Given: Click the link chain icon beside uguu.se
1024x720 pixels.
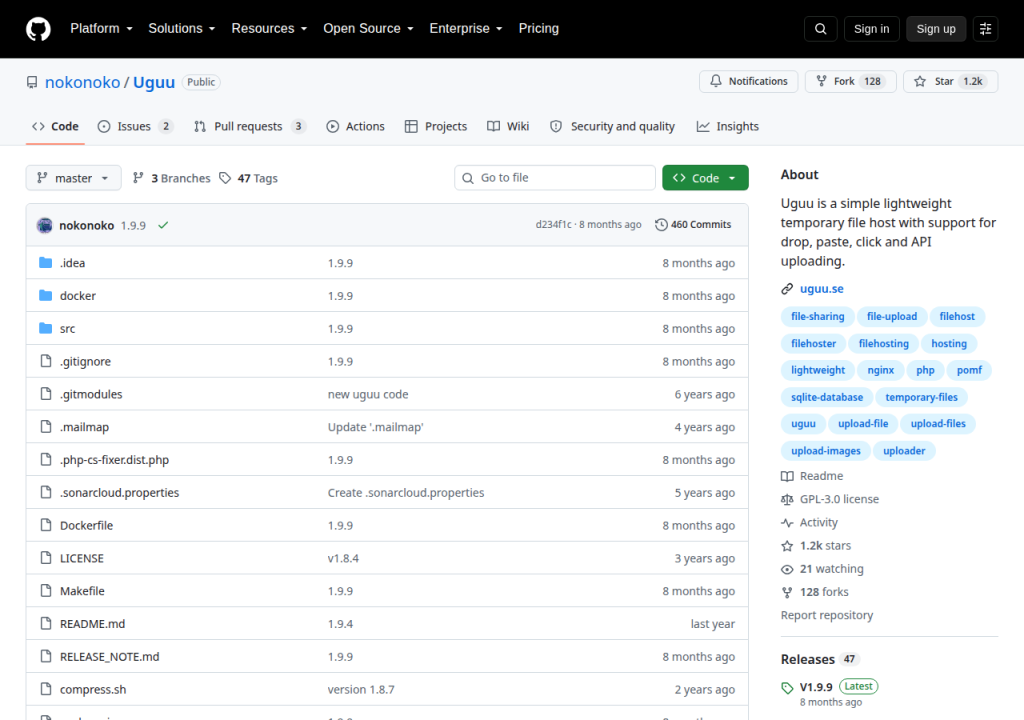Looking at the screenshot, I should tap(787, 289).
